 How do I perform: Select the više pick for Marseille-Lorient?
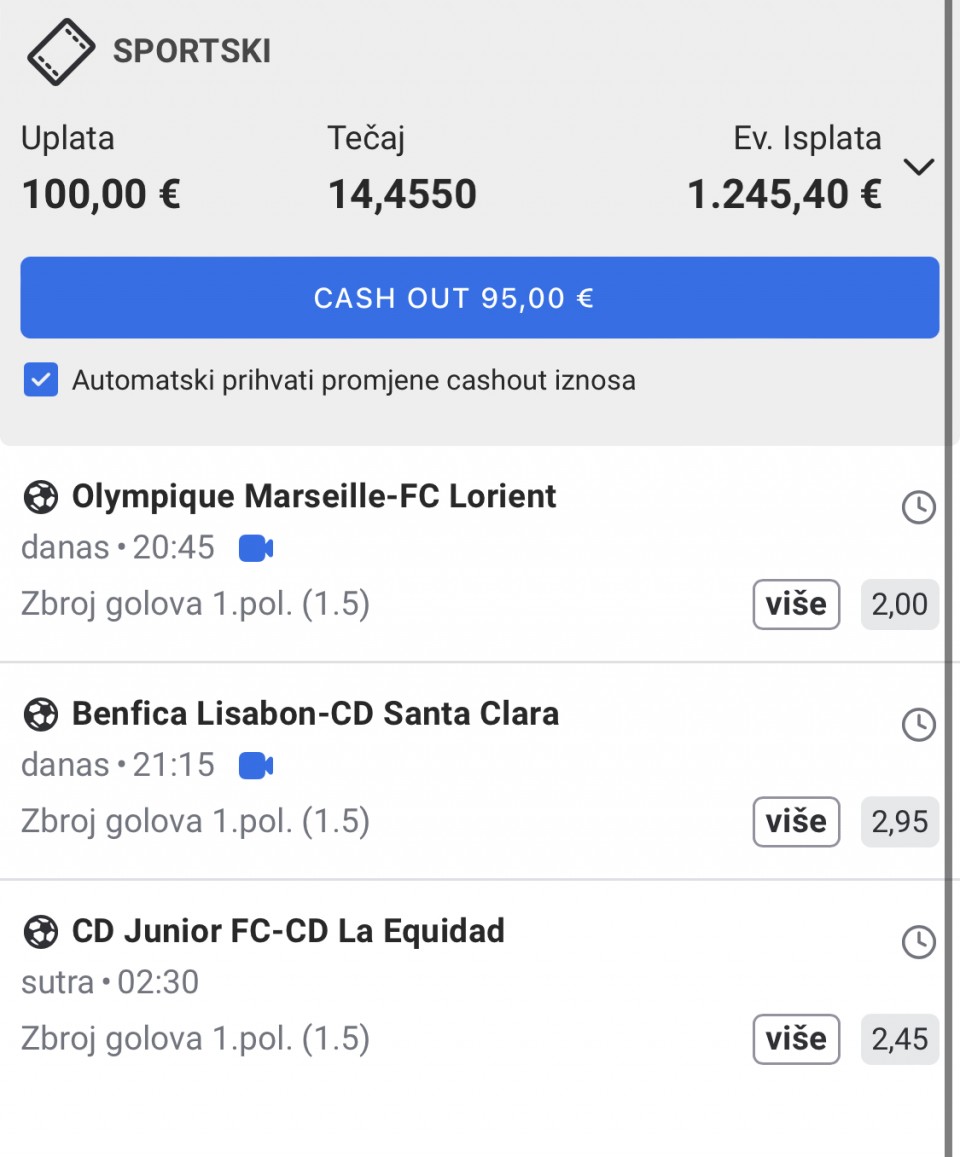click(x=796, y=604)
